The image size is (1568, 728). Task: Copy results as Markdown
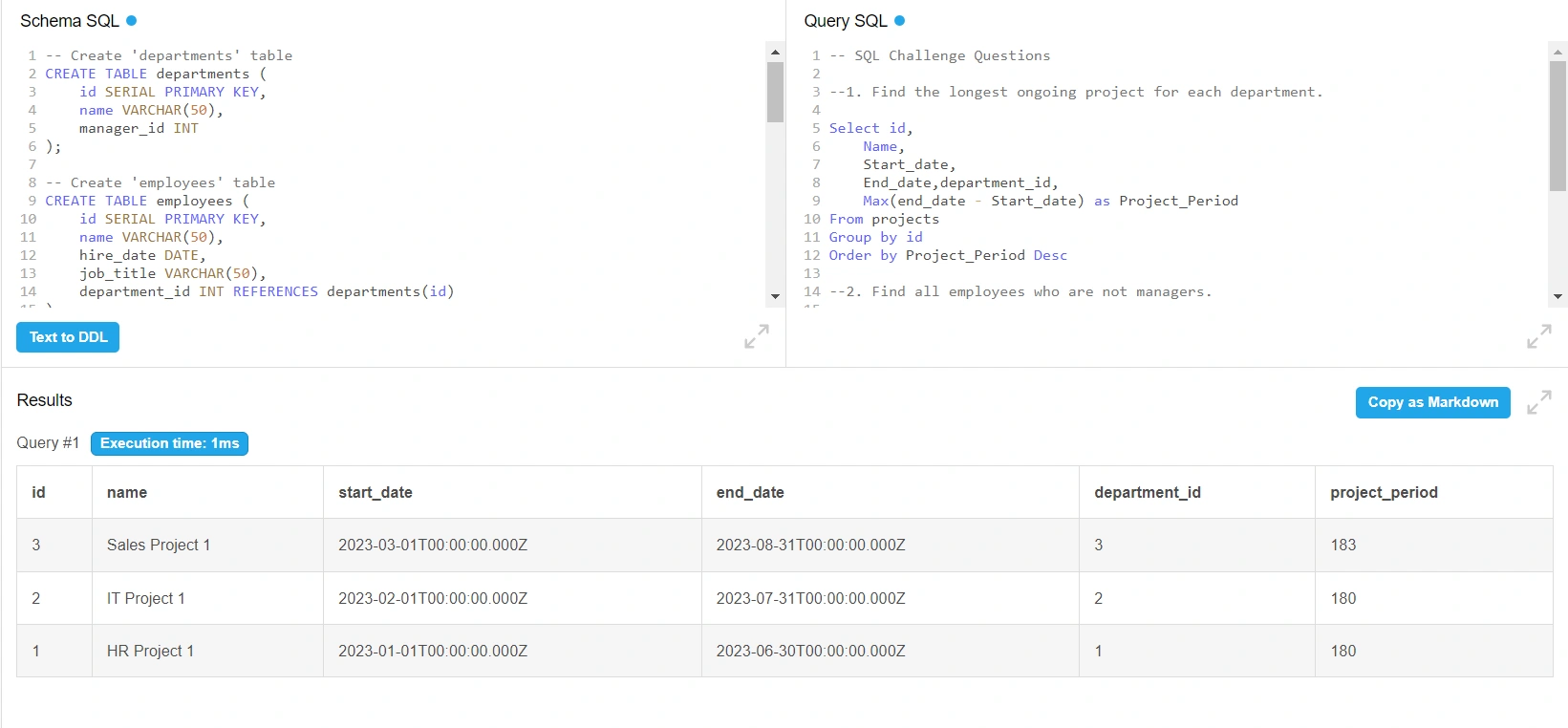point(1432,402)
